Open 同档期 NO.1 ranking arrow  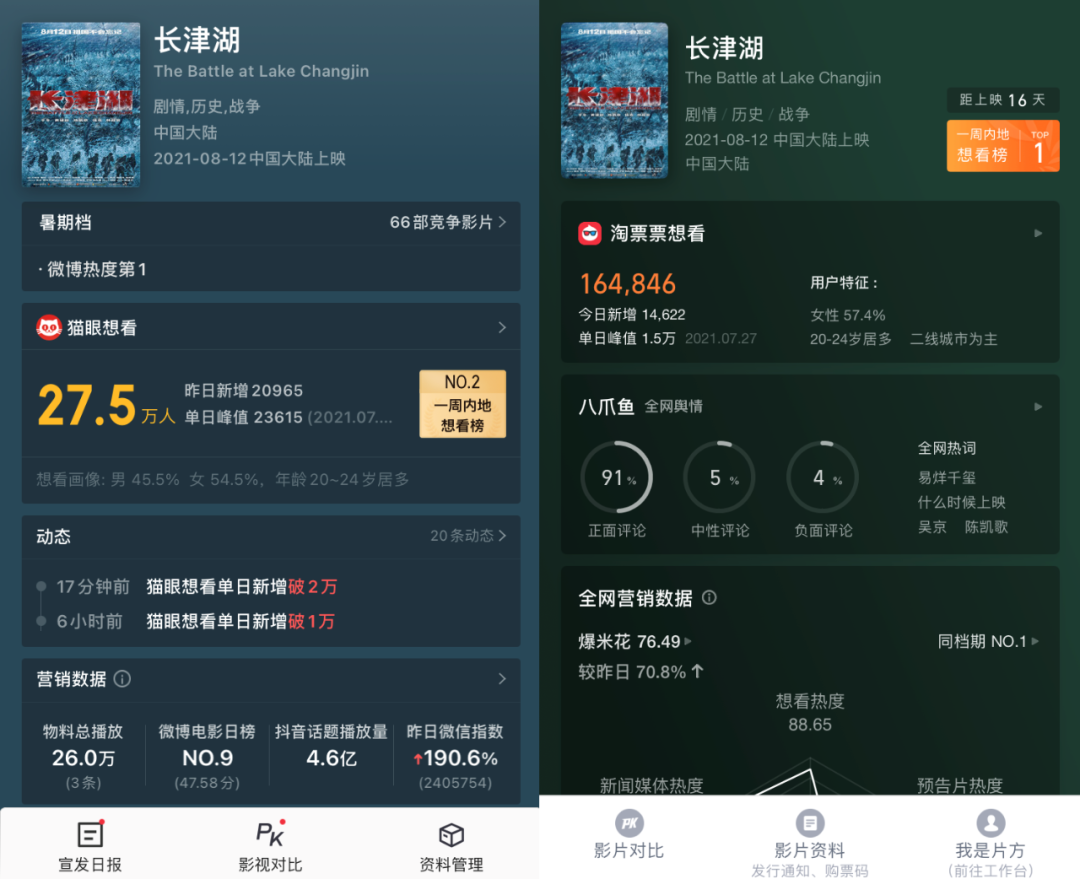tap(1035, 641)
